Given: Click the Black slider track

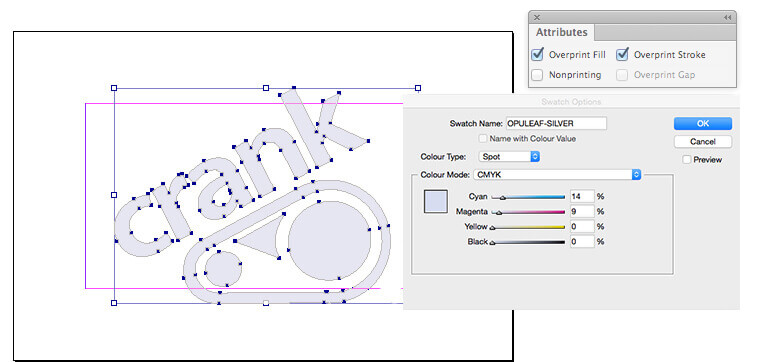Looking at the screenshot, I should coord(528,242).
